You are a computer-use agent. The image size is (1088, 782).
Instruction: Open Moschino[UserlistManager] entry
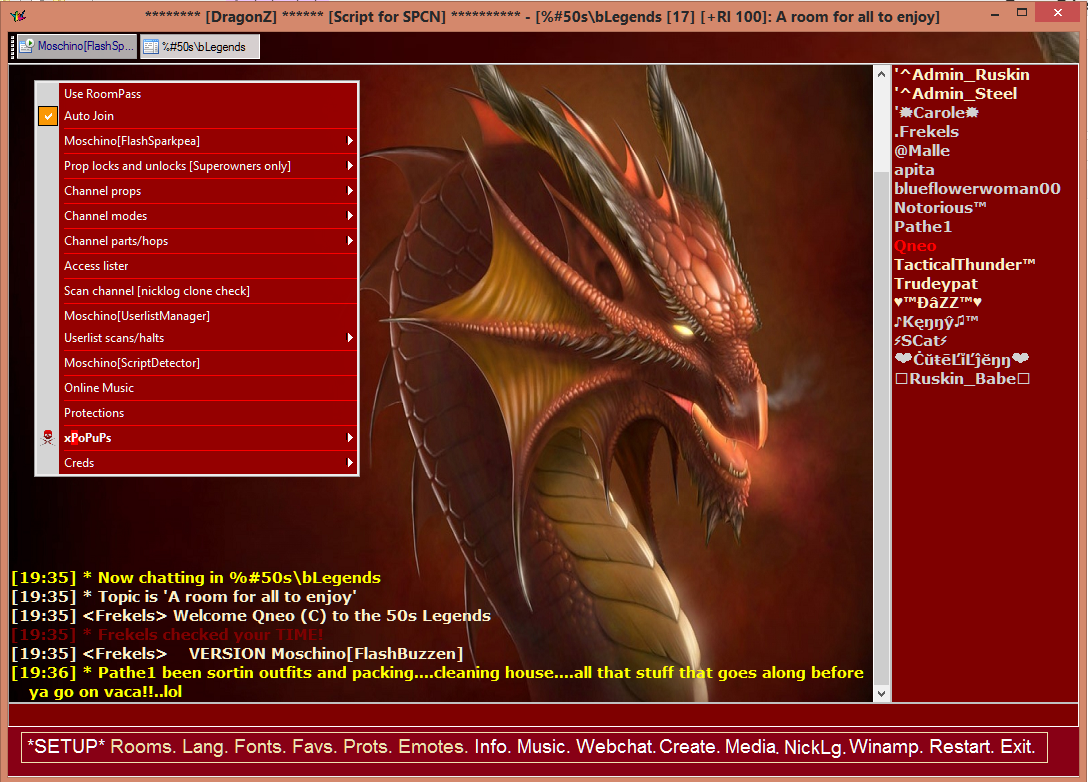[208, 316]
